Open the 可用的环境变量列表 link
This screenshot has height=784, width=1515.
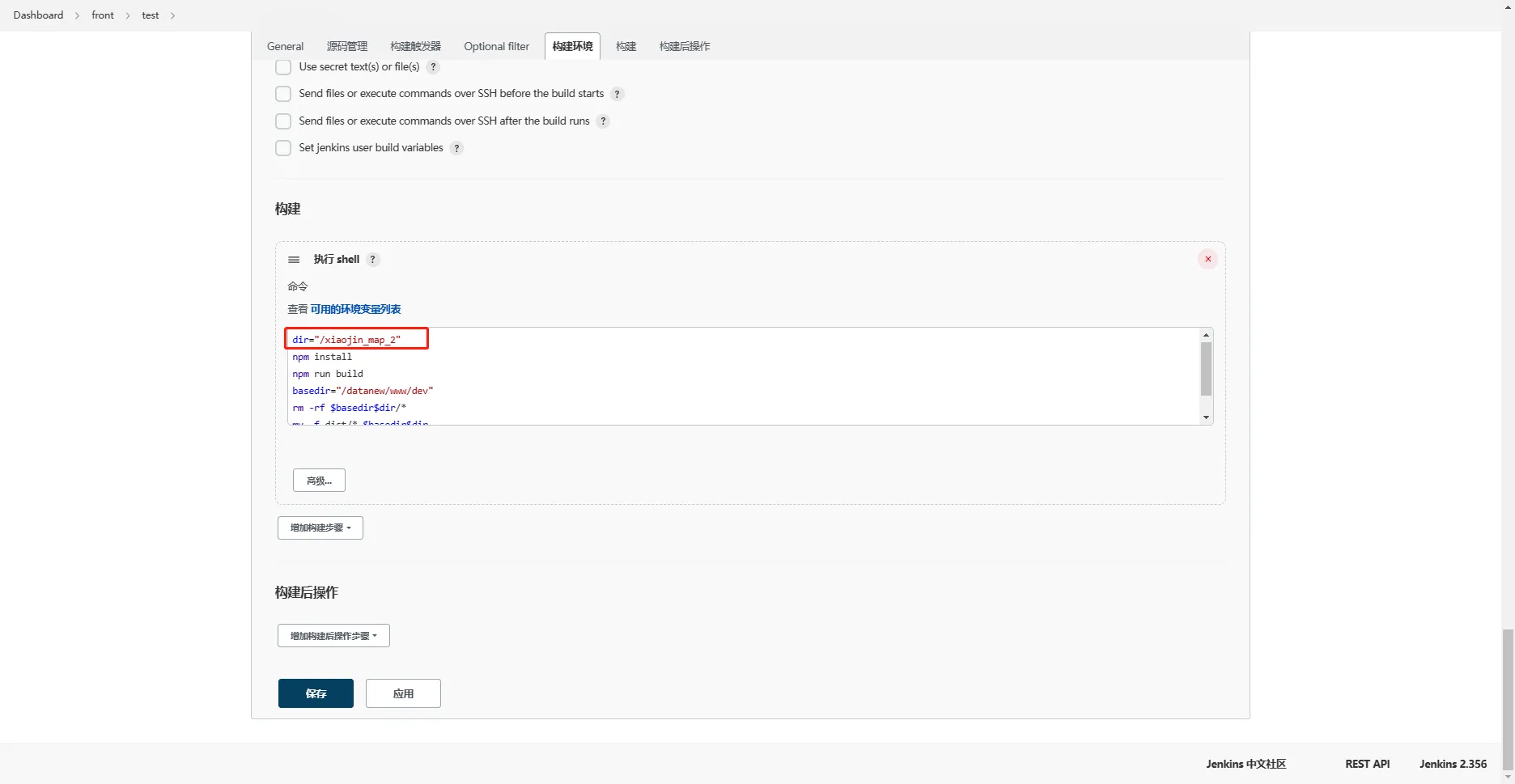pyautogui.click(x=355, y=309)
